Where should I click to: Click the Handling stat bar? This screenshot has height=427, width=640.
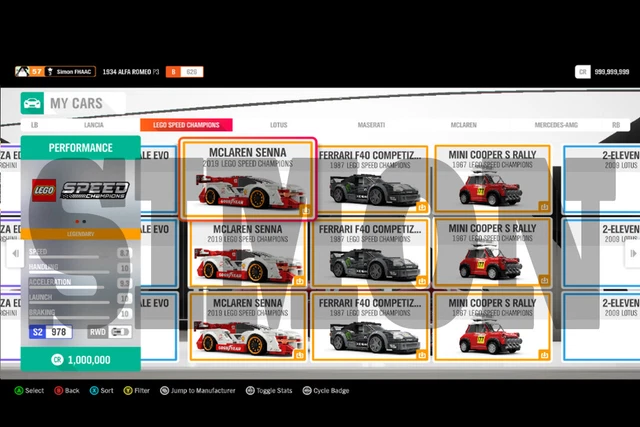pyautogui.click(x=69, y=272)
